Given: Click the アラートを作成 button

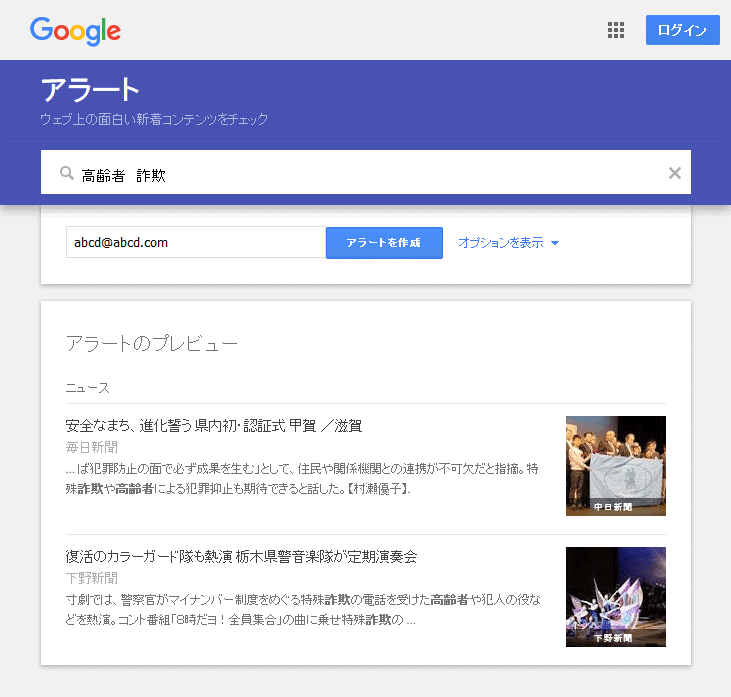Looking at the screenshot, I should (384, 243).
